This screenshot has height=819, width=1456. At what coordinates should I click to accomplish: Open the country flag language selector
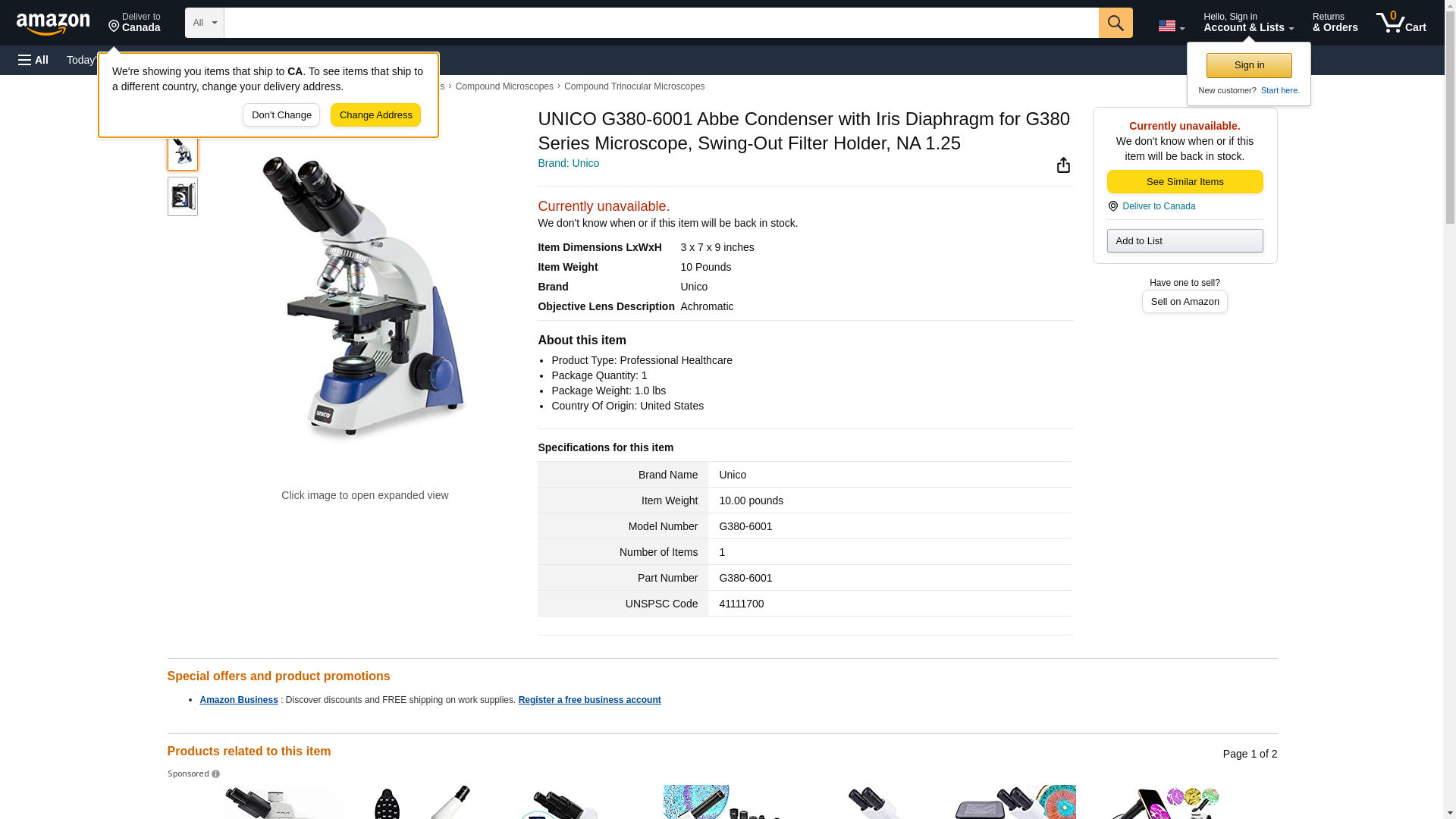(x=1171, y=26)
